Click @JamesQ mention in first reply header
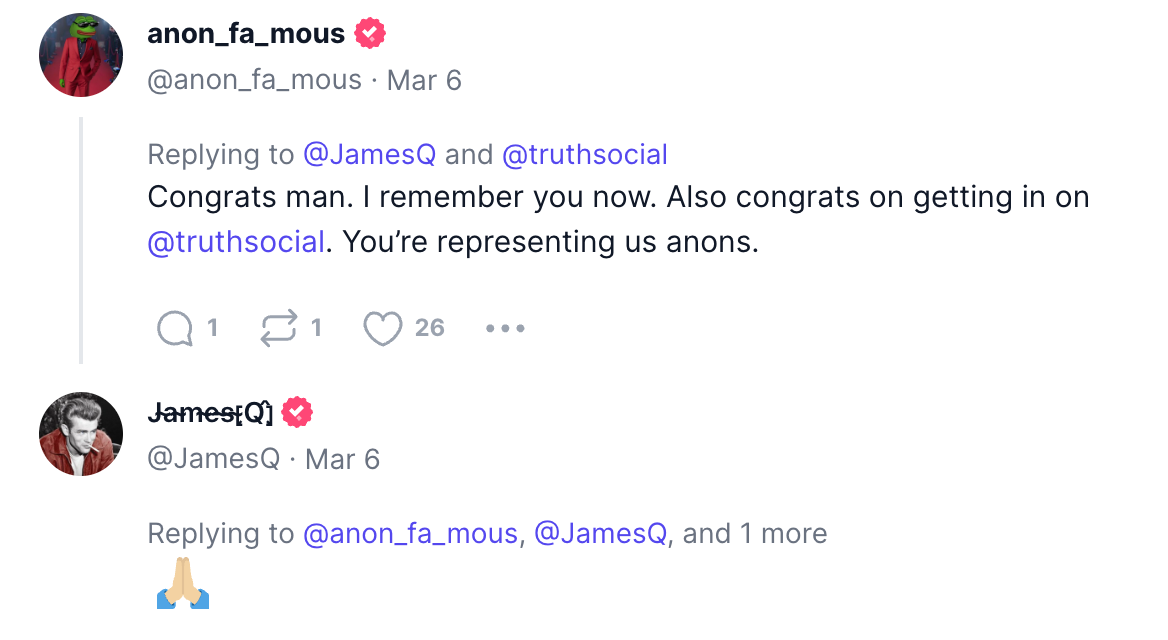The width and height of the screenshot is (1168, 640). (370, 155)
